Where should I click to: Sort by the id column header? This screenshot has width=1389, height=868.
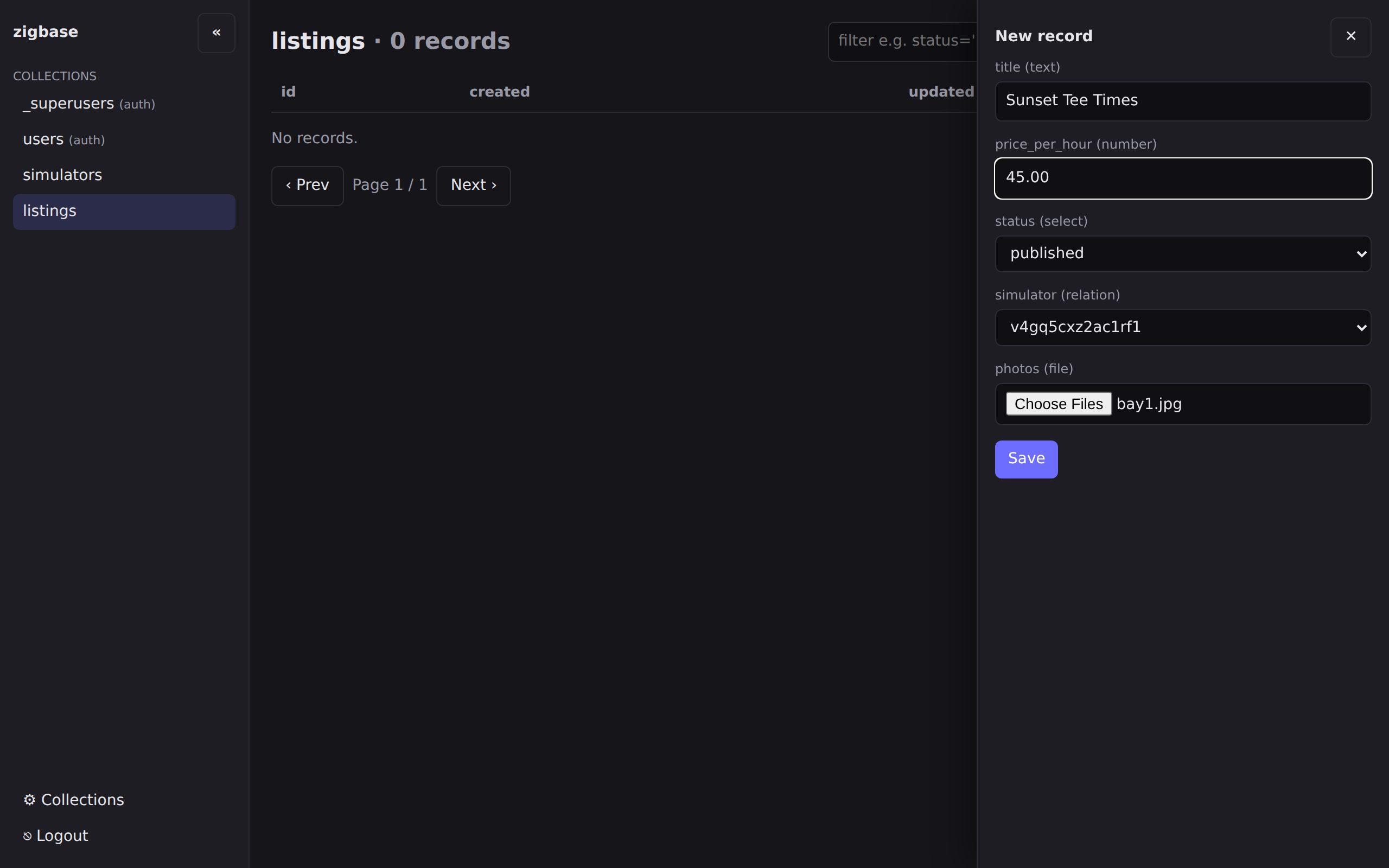point(288,92)
